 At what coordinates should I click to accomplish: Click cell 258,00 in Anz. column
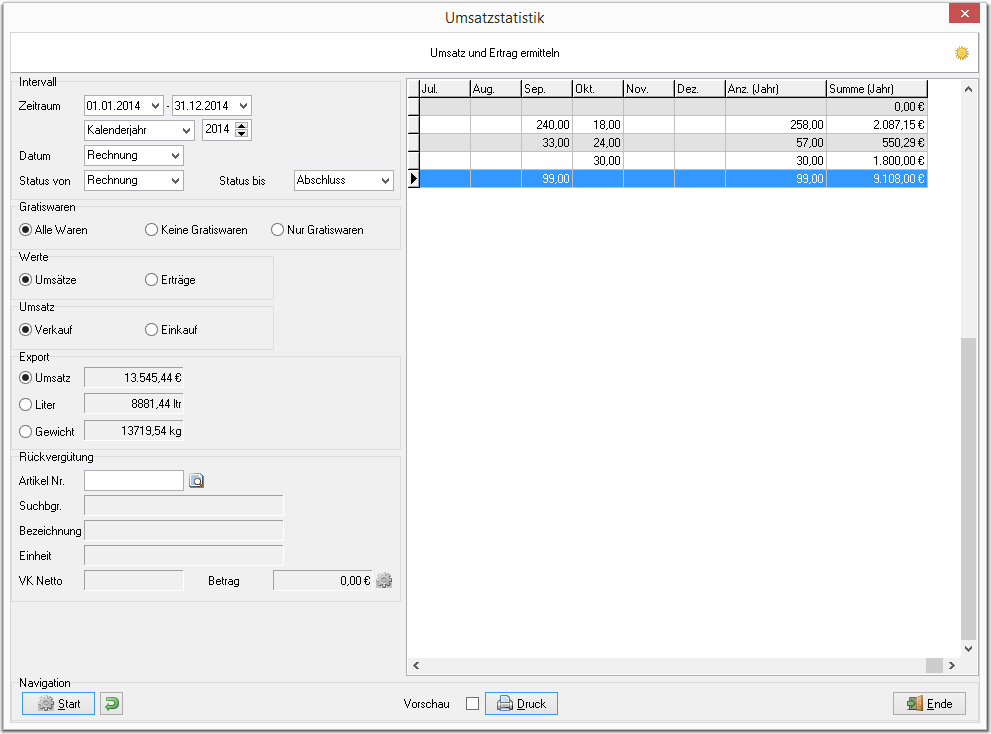[775, 125]
